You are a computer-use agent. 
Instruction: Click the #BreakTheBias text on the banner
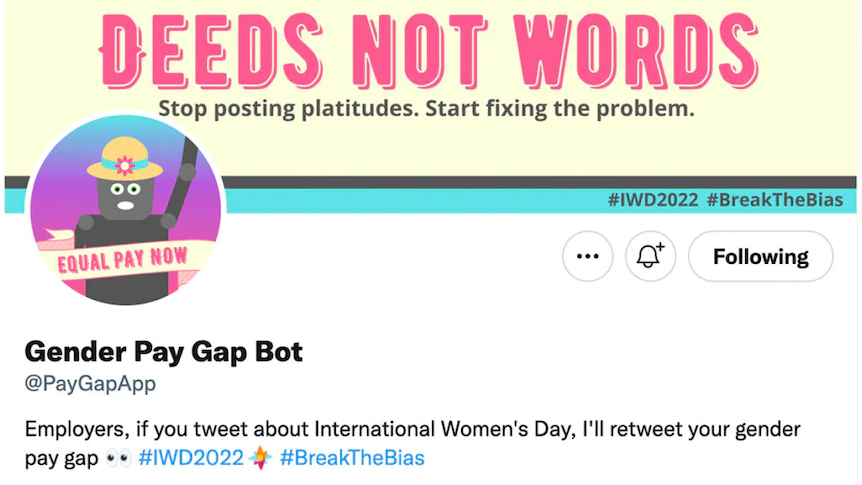click(775, 200)
